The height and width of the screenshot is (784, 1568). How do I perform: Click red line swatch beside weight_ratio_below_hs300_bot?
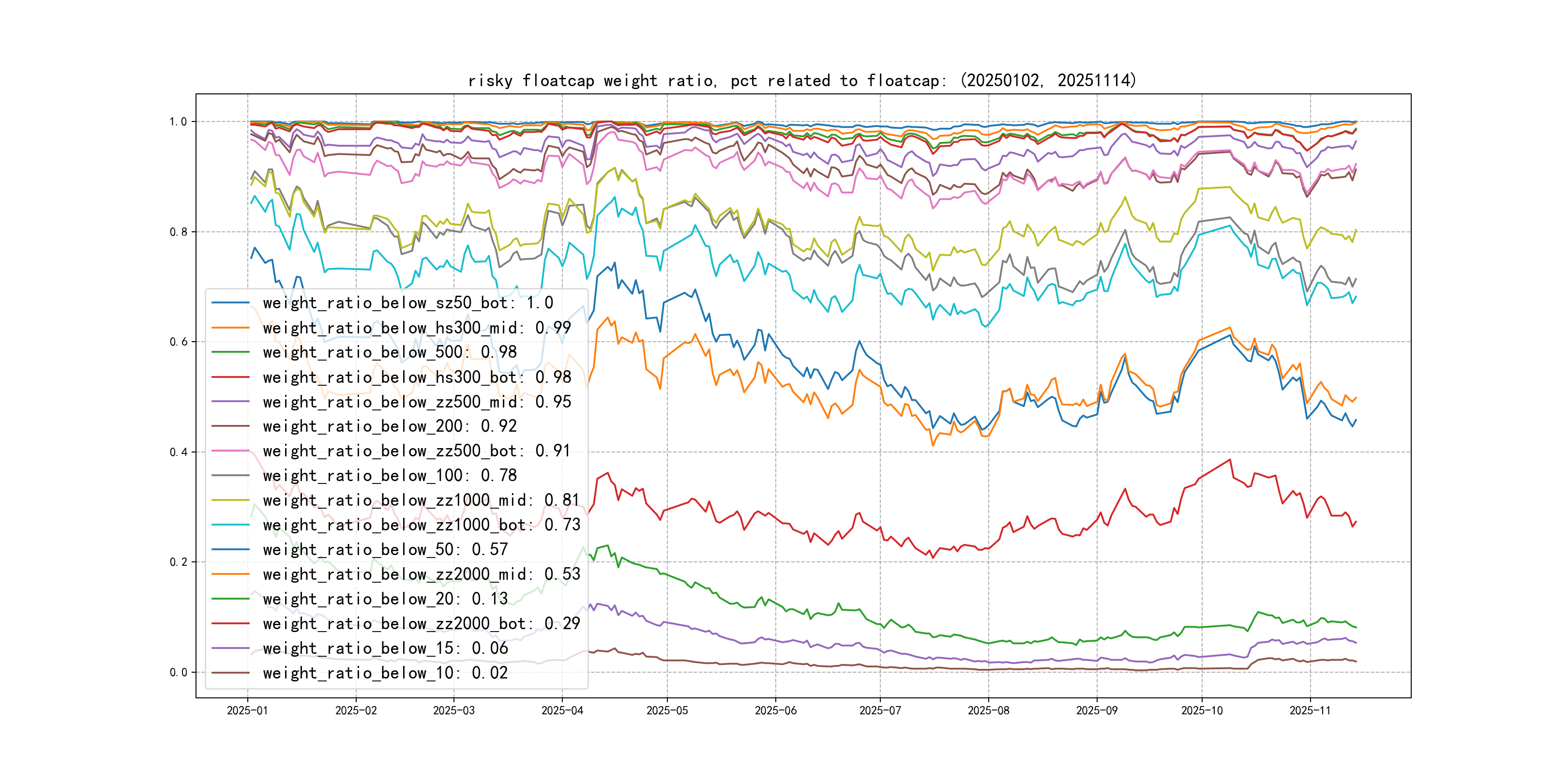[230, 377]
